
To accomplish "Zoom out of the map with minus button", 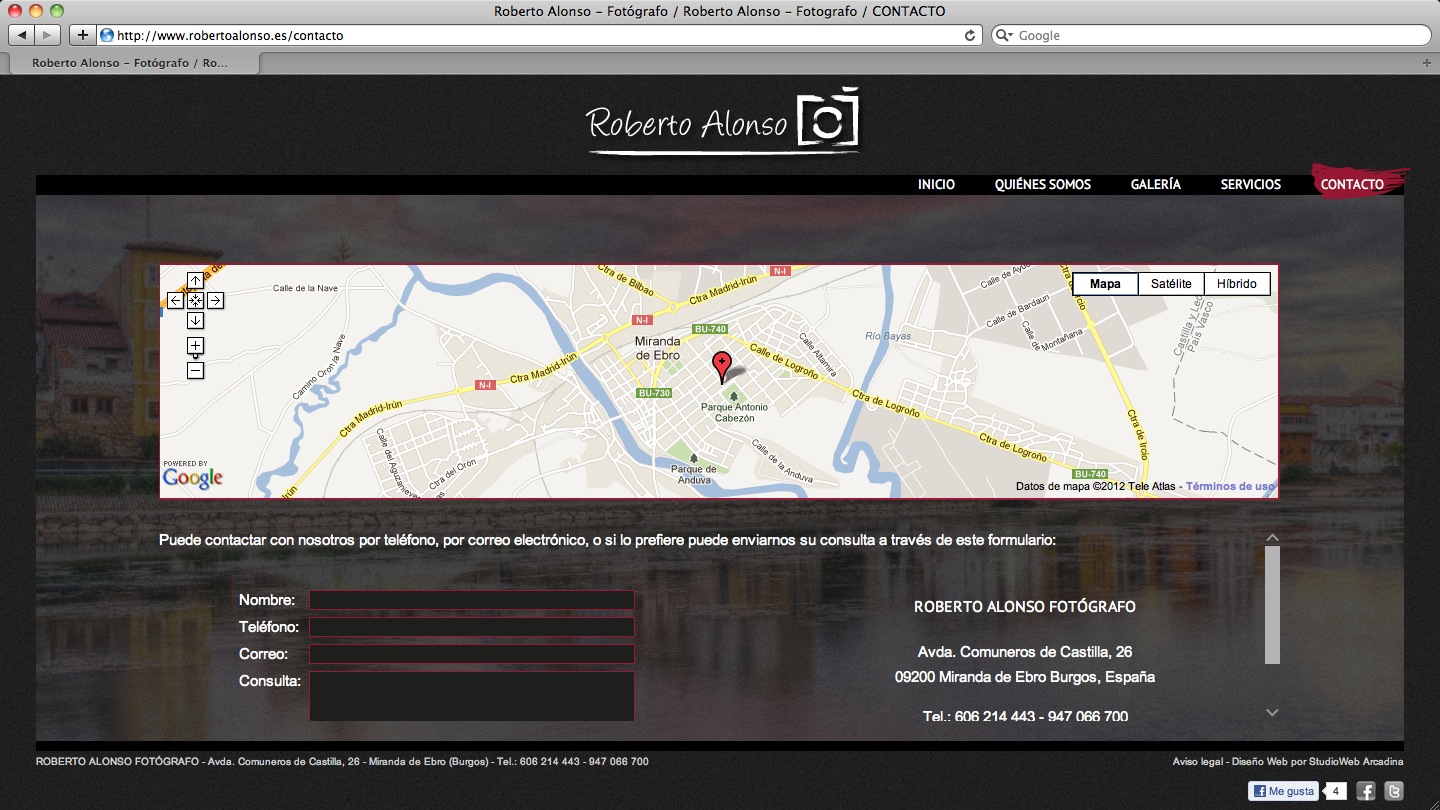I will pos(195,371).
